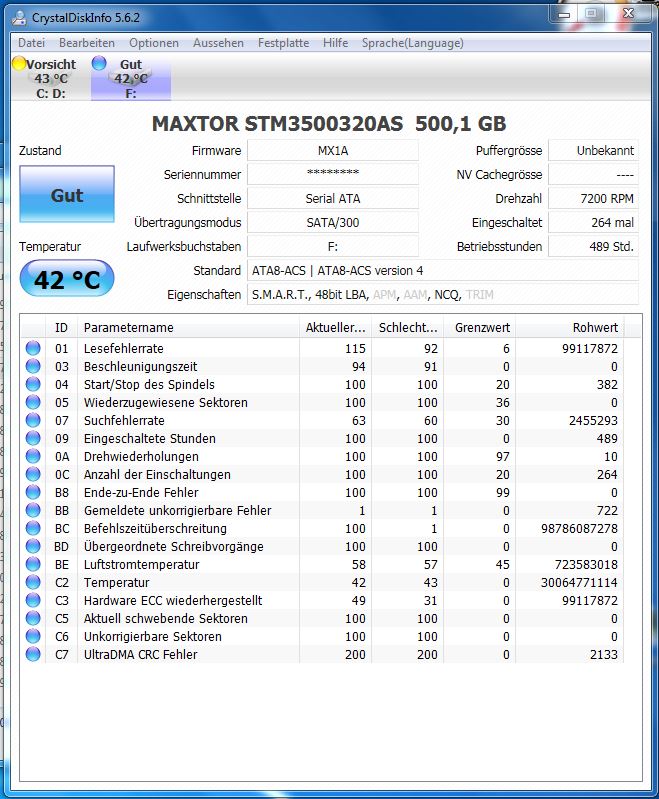Screen dimensions: 659x799
Task: Click raw value 382 in Start/Stop row
Action: coord(607,384)
